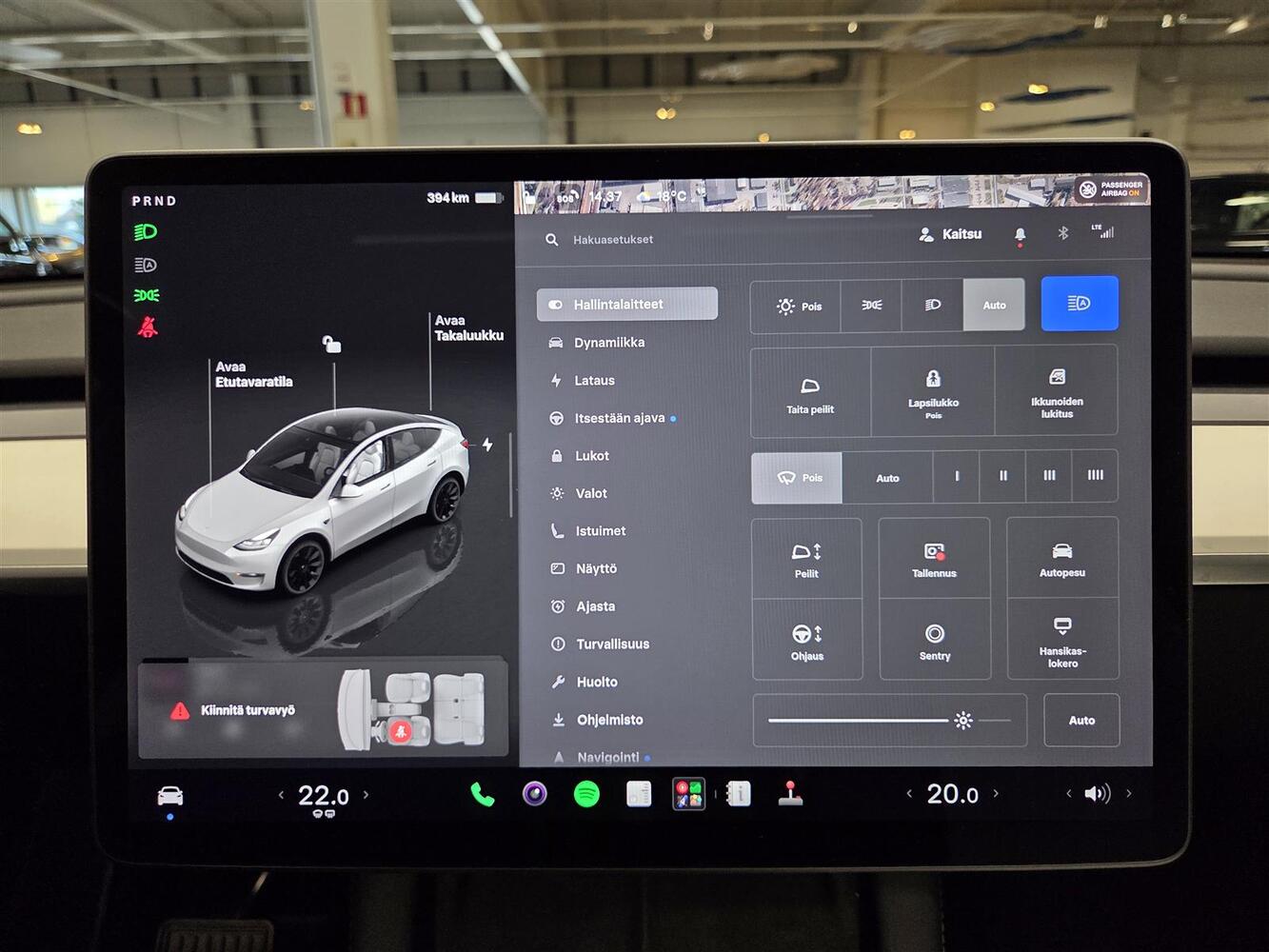Set wipers off with Pois
Image resolution: width=1269 pixels, height=952 pixels.
coord(797,478)
